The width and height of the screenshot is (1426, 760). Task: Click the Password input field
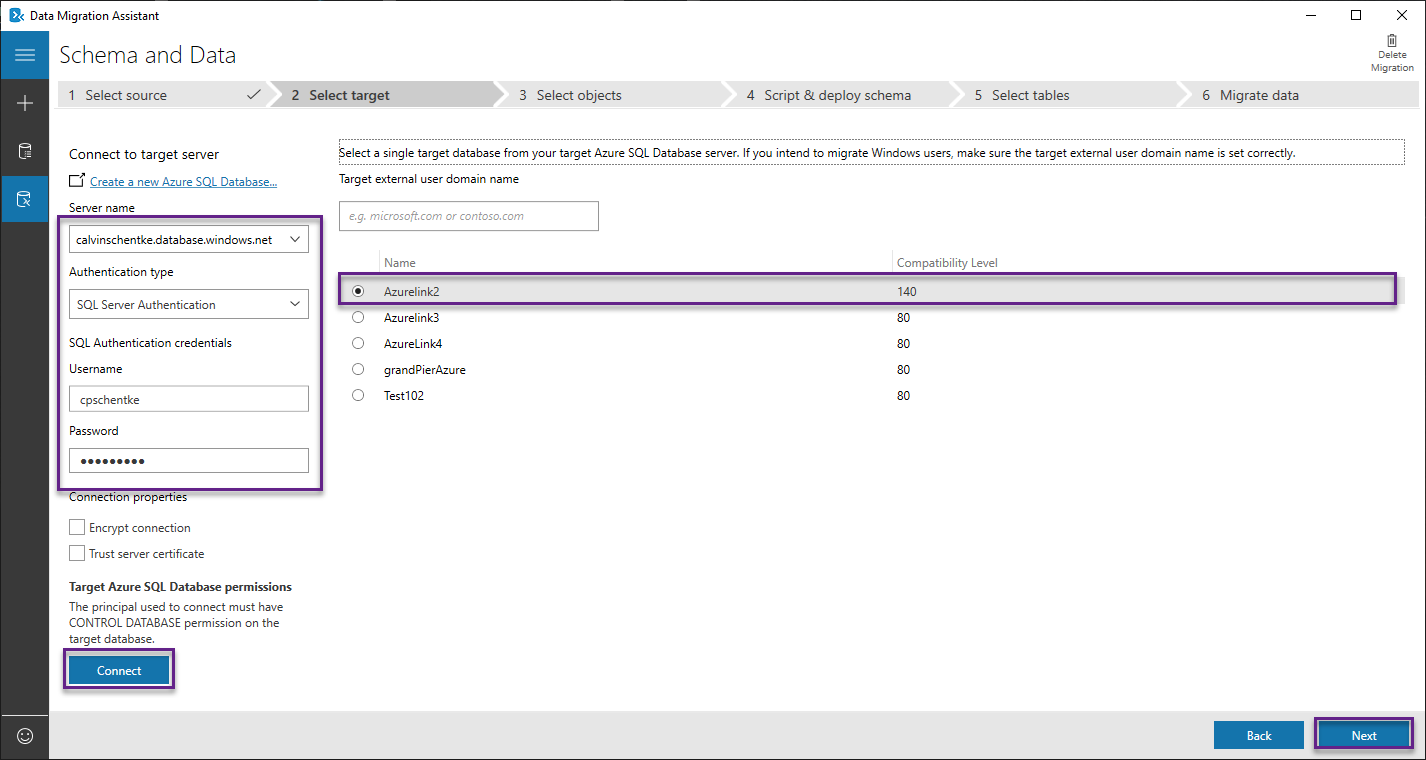[189, 460]
